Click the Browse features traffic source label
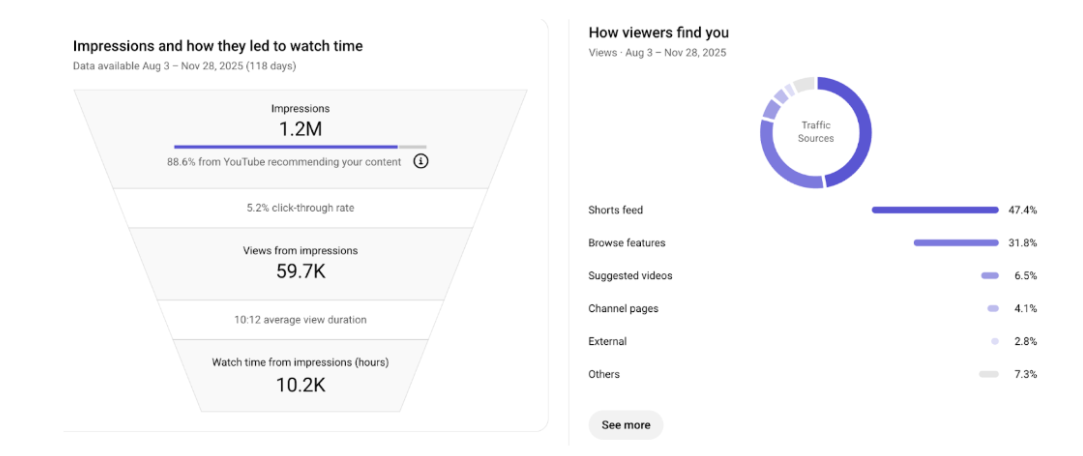The height and width of the screenshot is (456, 1083). click(x=627, y=243)
